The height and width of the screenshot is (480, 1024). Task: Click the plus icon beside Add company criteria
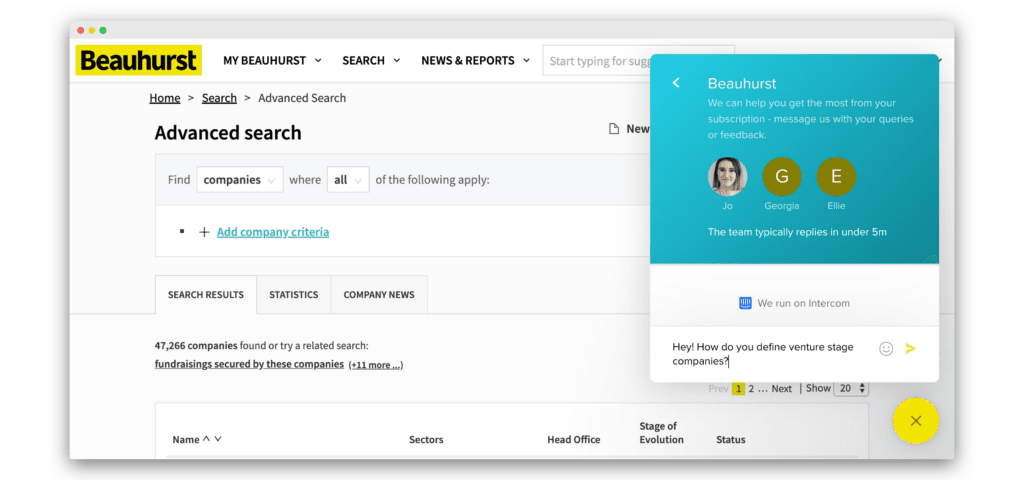click(x=204, y=232)
